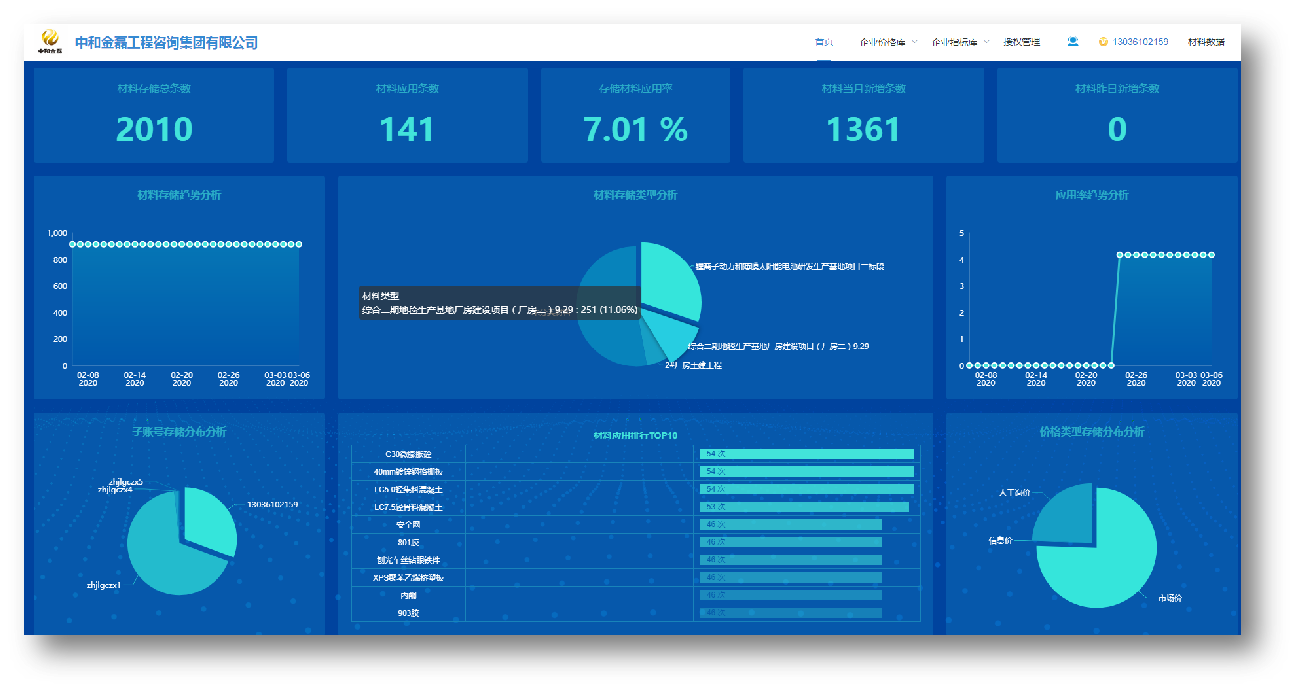The height and width of the screenshot is (693, 1298).
Task: Click the gold coin icon beside phone number
Action: point(1103,42)
